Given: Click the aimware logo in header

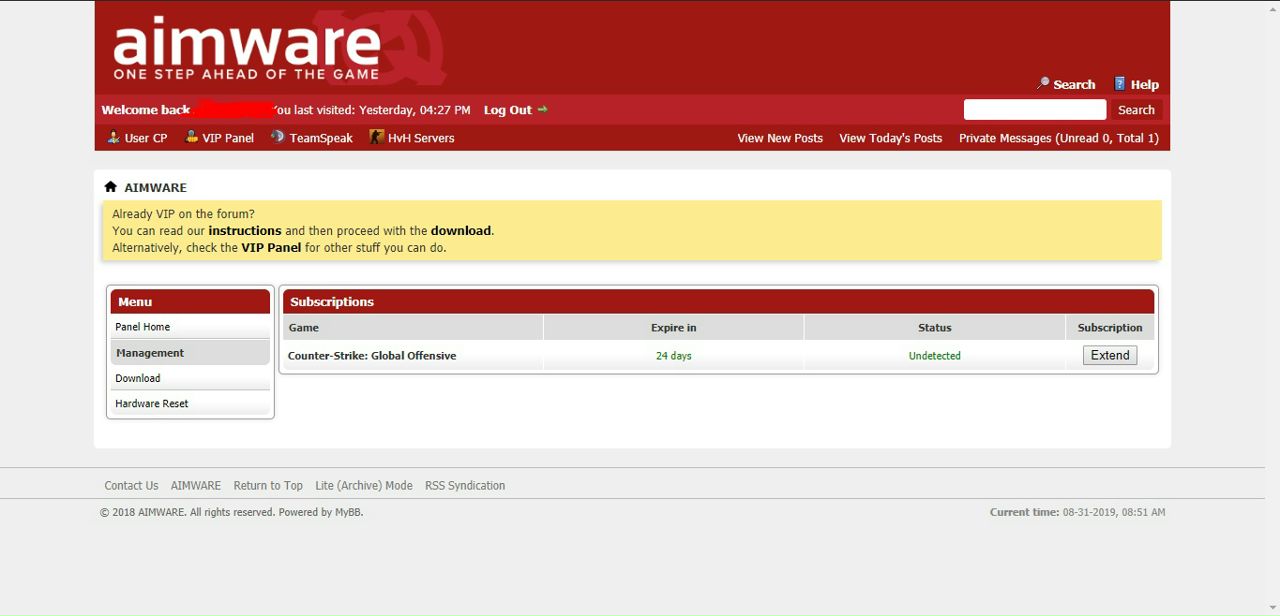Looking at the screenshot, I should [x=247, y=48].
